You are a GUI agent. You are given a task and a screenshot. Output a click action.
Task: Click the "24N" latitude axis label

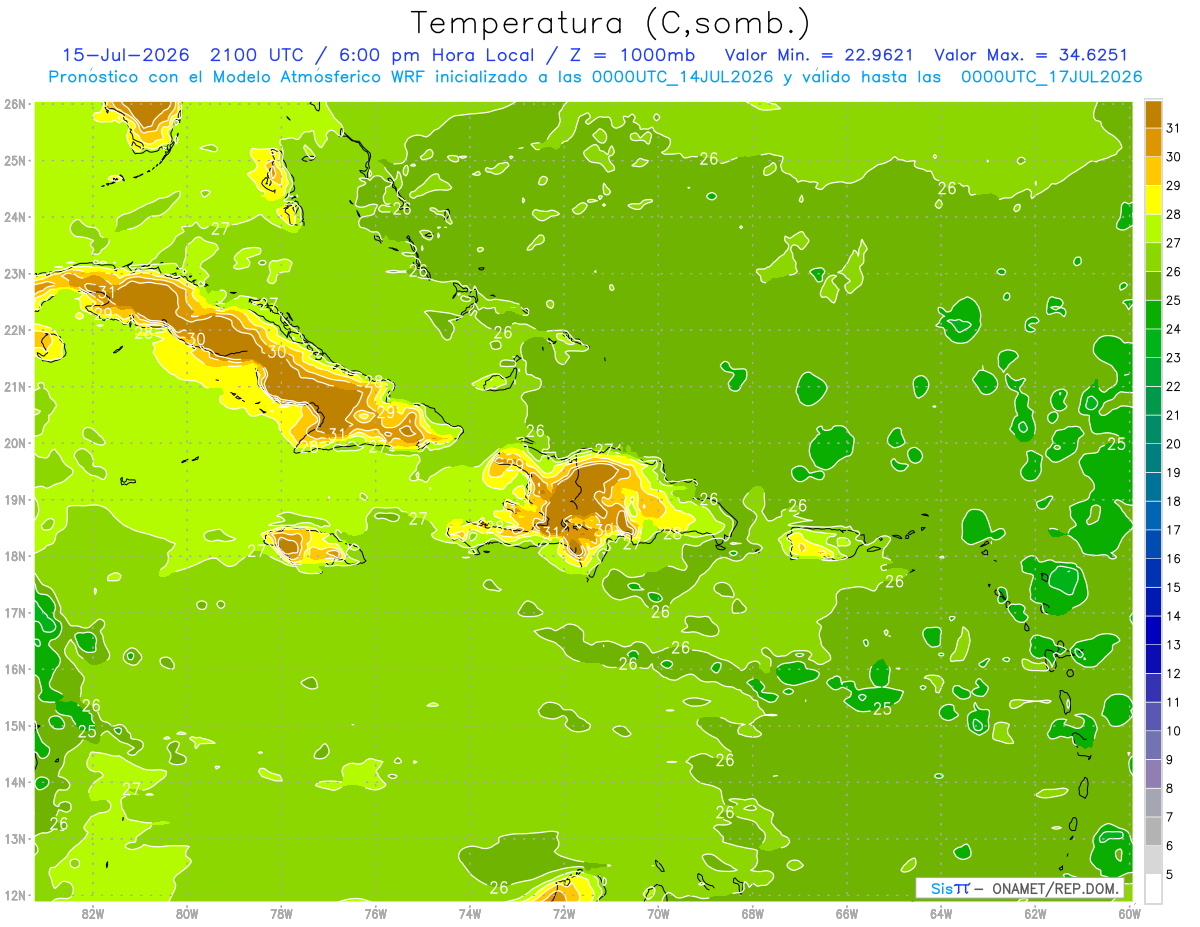(15, 216)
